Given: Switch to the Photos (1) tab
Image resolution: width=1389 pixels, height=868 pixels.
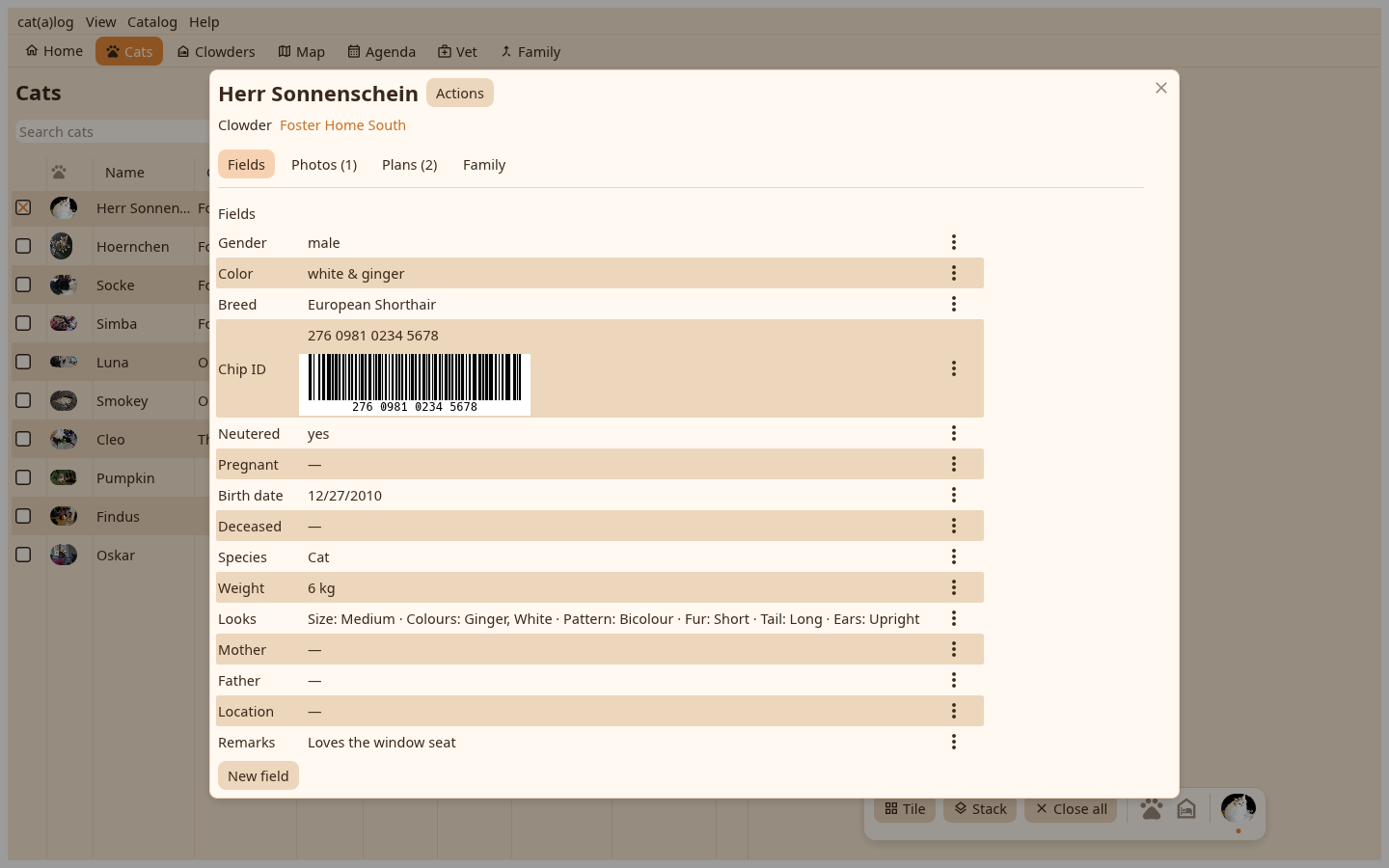Looking at the screenshot, I should [324, 164].
